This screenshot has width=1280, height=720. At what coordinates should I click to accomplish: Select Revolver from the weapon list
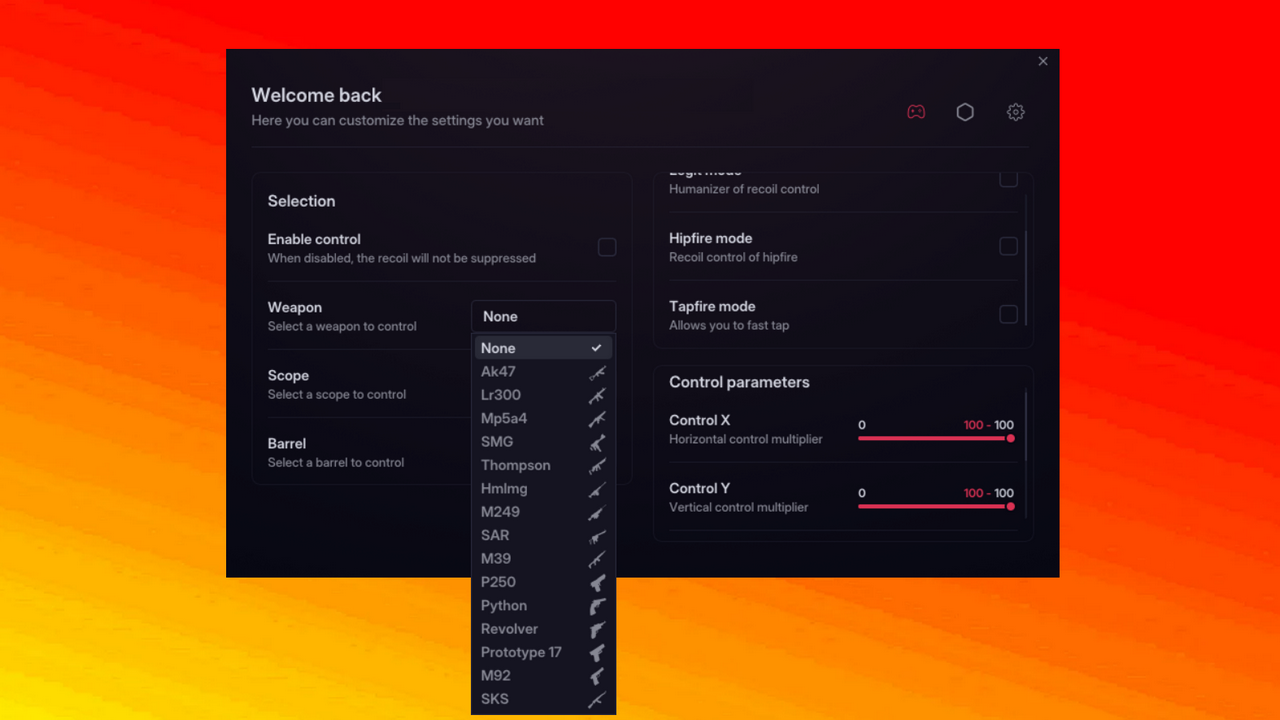click(x=509, y=629)
